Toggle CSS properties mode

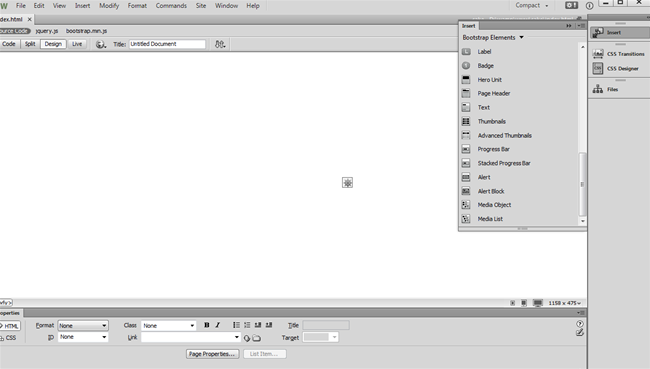point(9,338)
